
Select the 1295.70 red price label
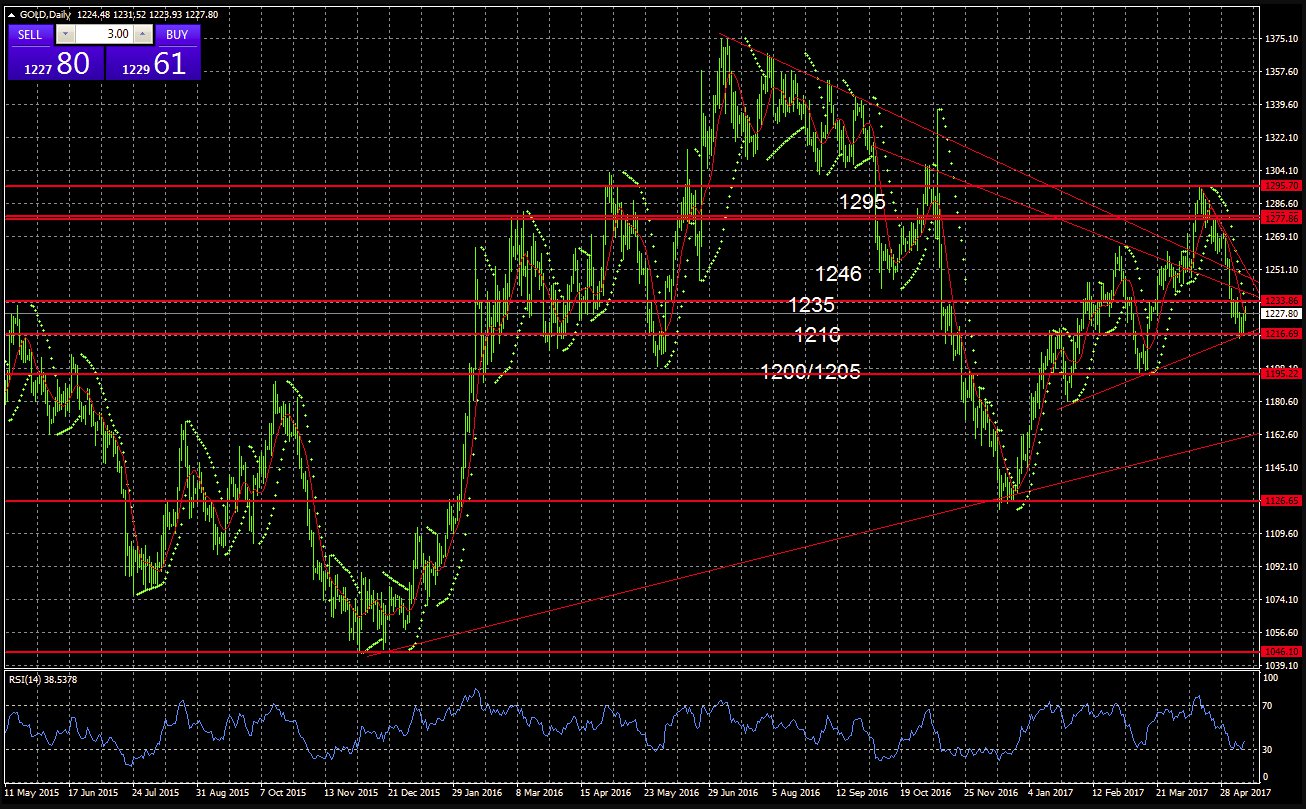tap(1281, 186)
